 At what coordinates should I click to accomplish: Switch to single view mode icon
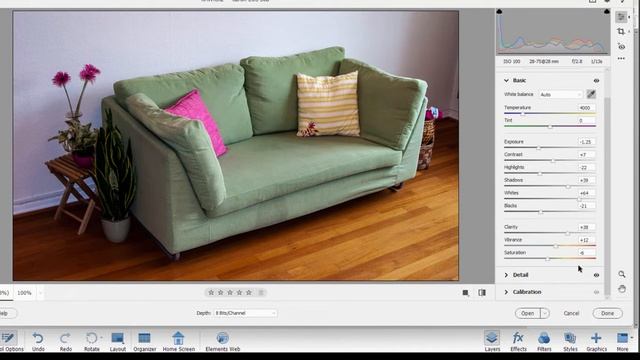point(465,293)
